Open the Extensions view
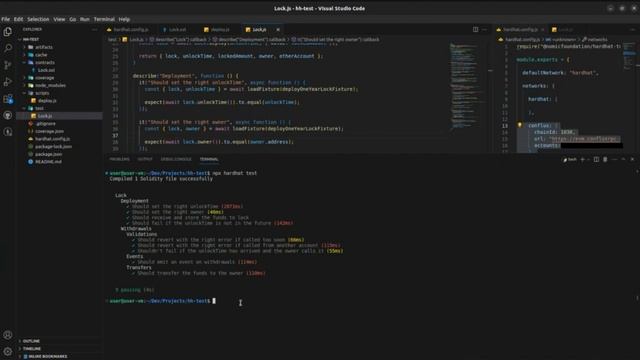Screen dimensions: 640x360 [x=7, y=98]
